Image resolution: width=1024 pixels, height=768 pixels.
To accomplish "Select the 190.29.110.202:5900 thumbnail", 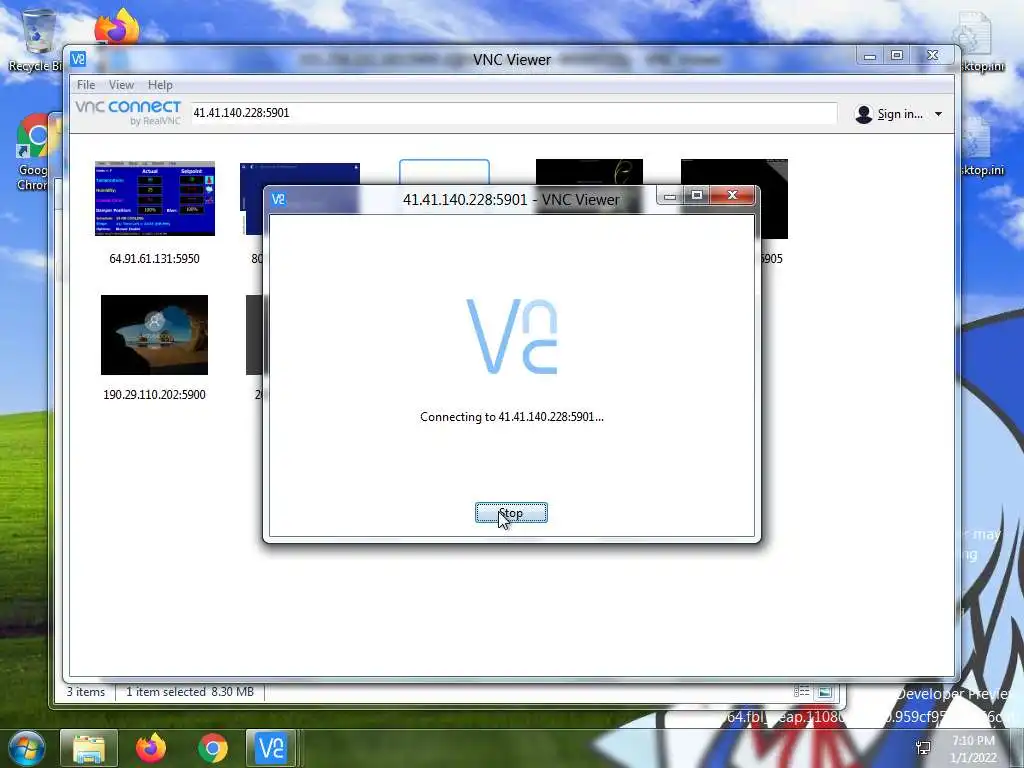I will pos(154,335).
